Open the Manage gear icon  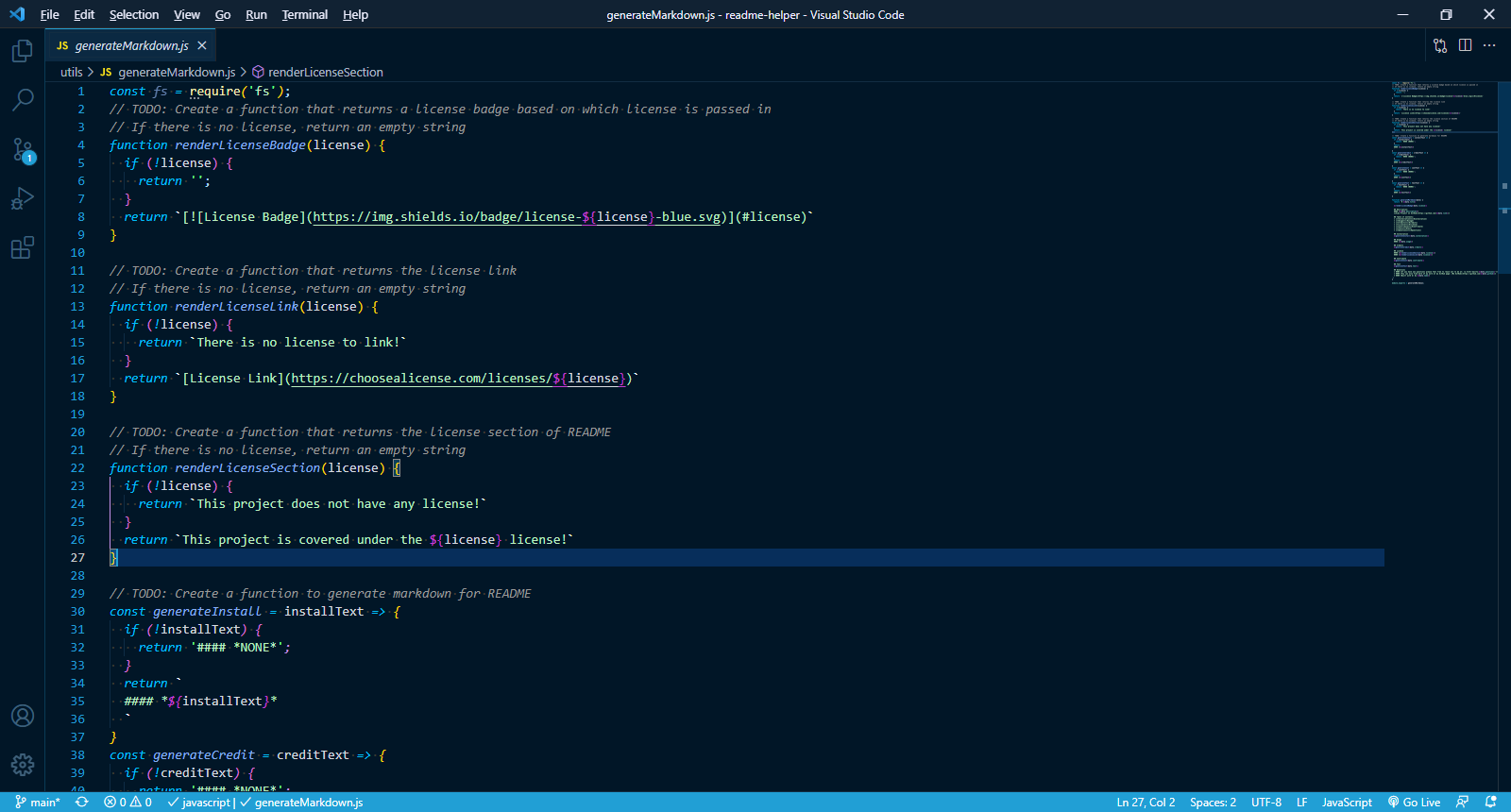click(x=23, y=765)
